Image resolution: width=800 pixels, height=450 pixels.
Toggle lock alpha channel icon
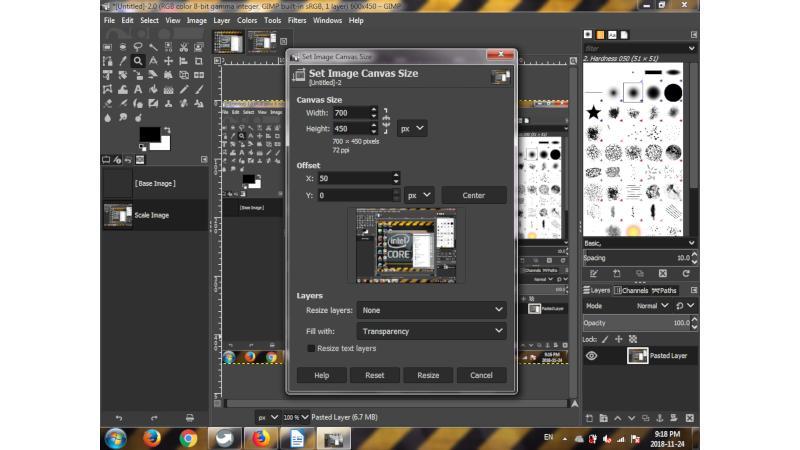pos(633,339)
